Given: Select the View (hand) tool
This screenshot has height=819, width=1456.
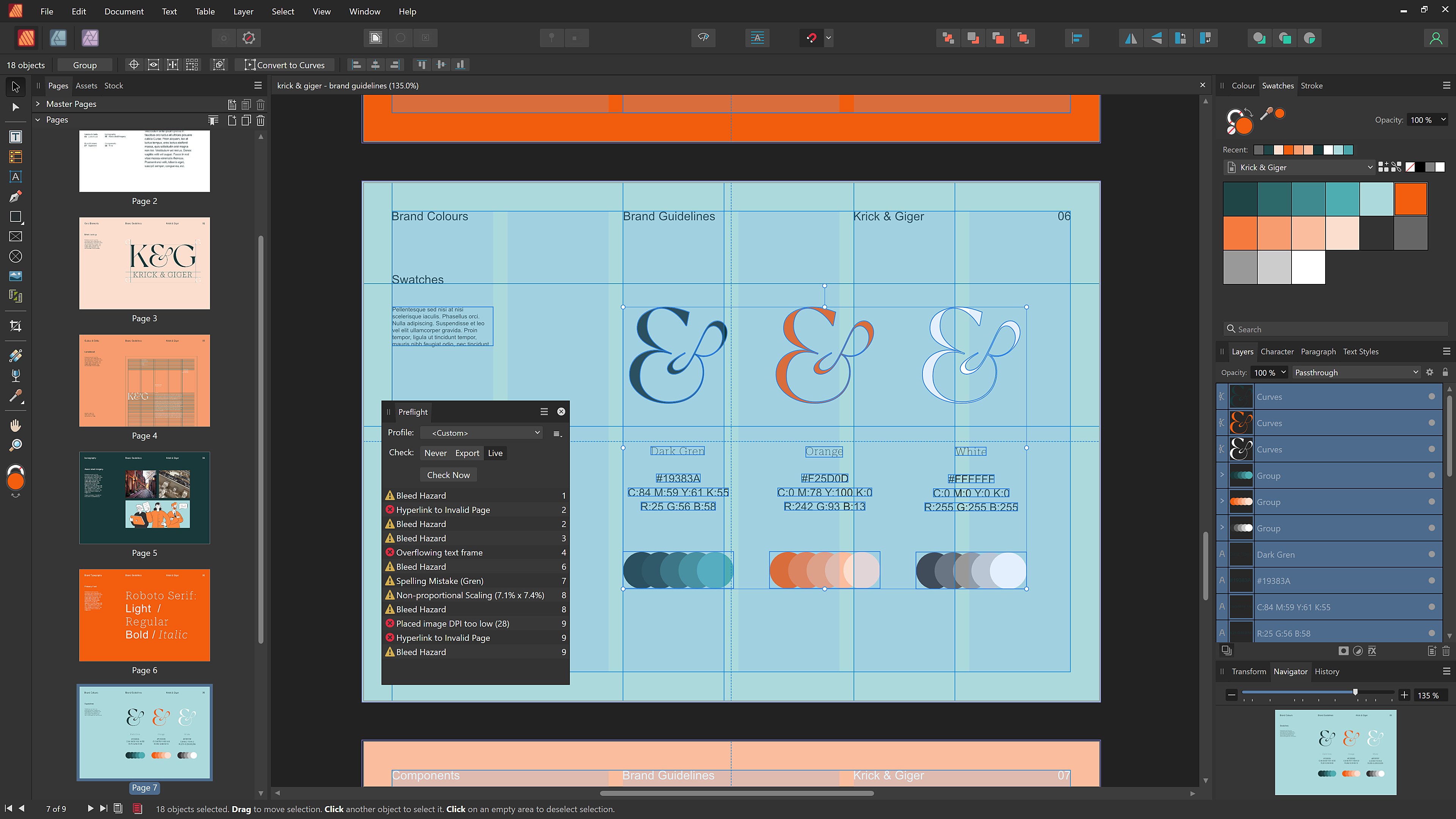Looking at the screenshot, I should tap(15, 425).
